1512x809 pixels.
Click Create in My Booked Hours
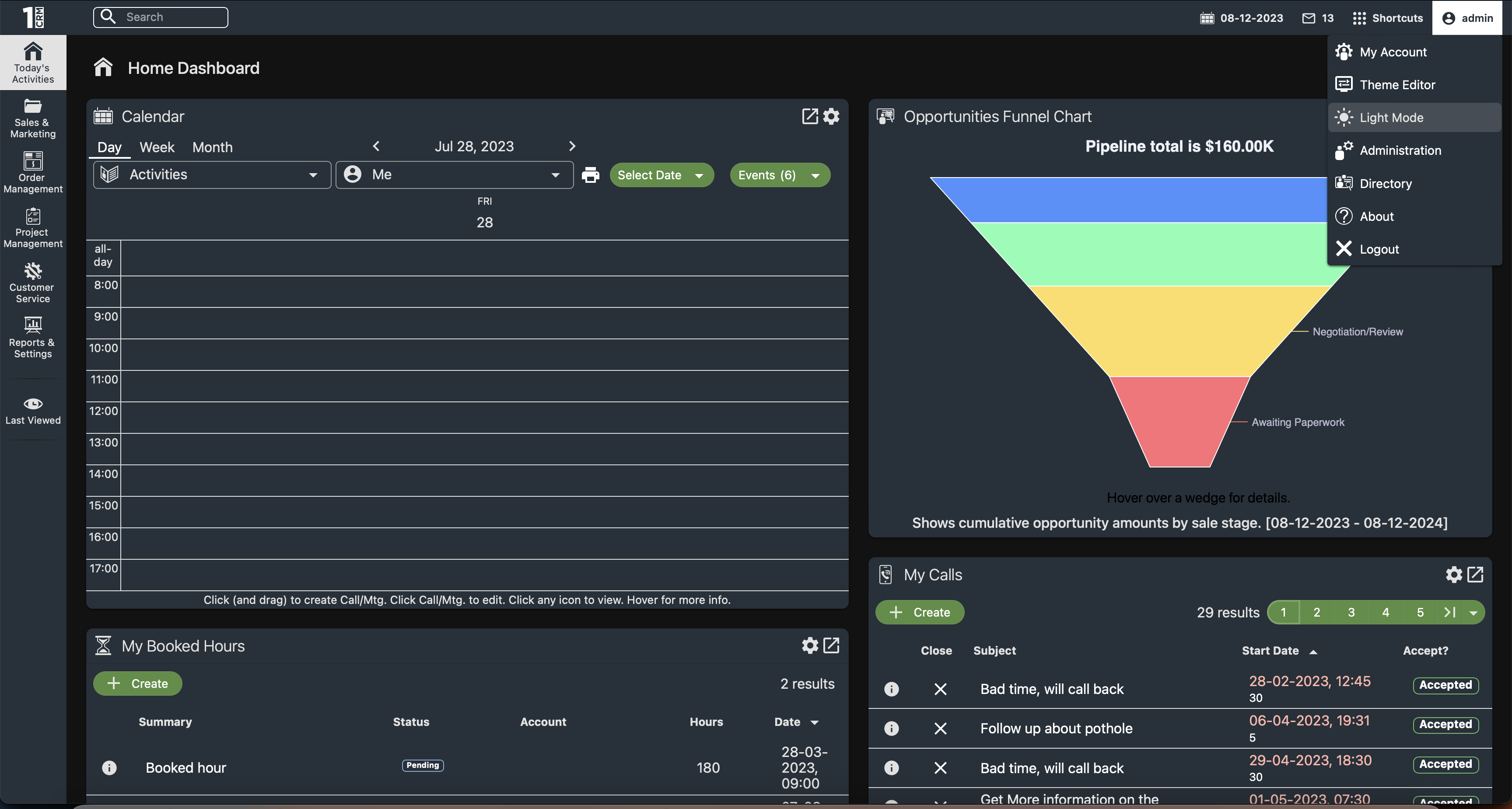coord(138,683)
